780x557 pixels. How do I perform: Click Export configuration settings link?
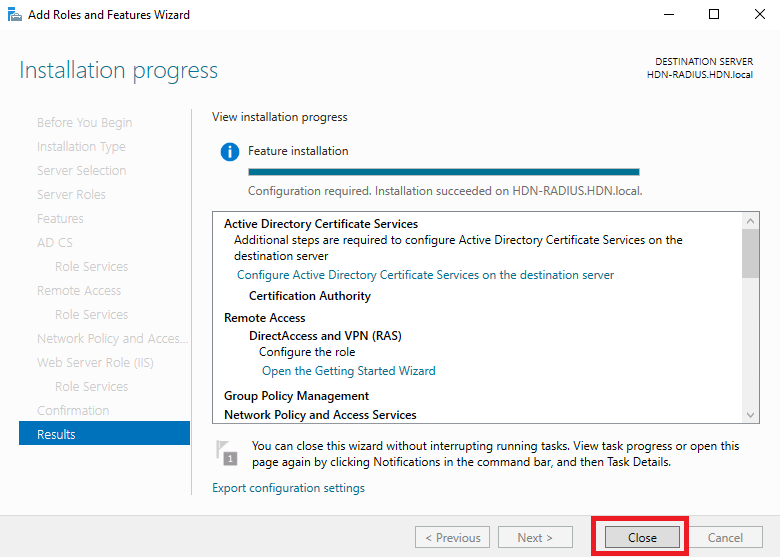coord(288,488)
